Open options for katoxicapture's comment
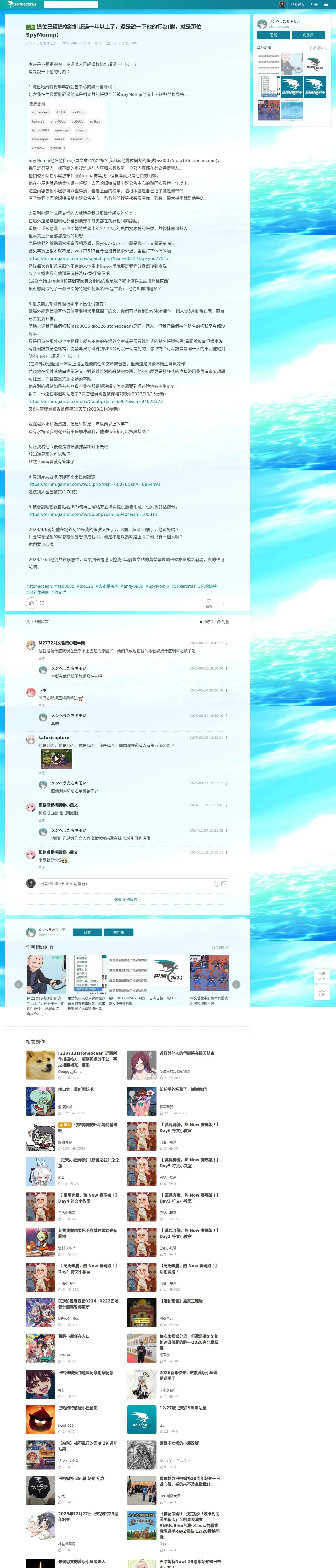The image size is (336, 1568). coord(227,737)
